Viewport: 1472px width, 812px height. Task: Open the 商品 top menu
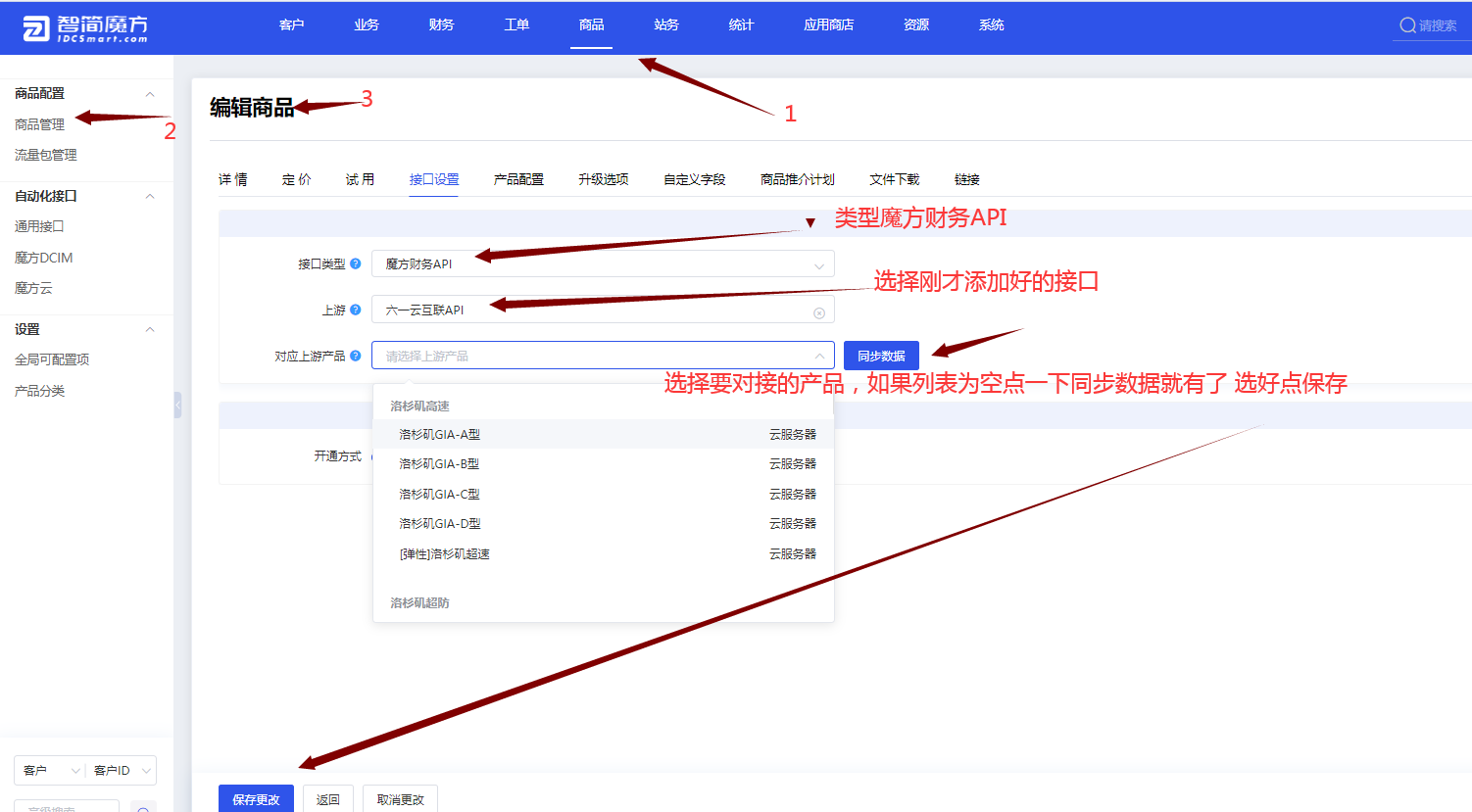(x=592, y=25)
